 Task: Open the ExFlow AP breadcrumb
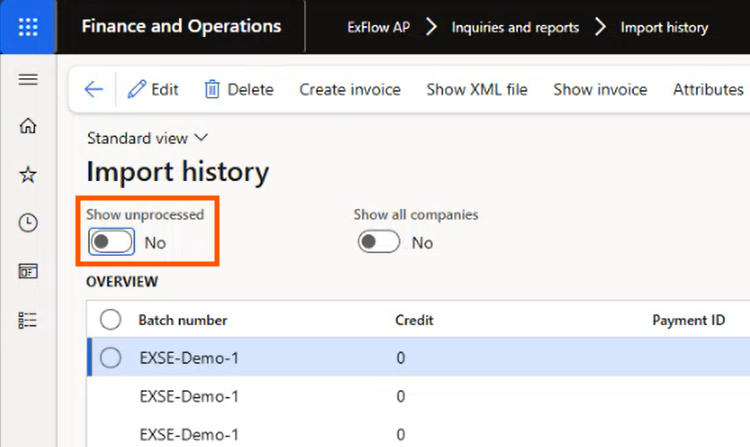(x=378, y=27)
